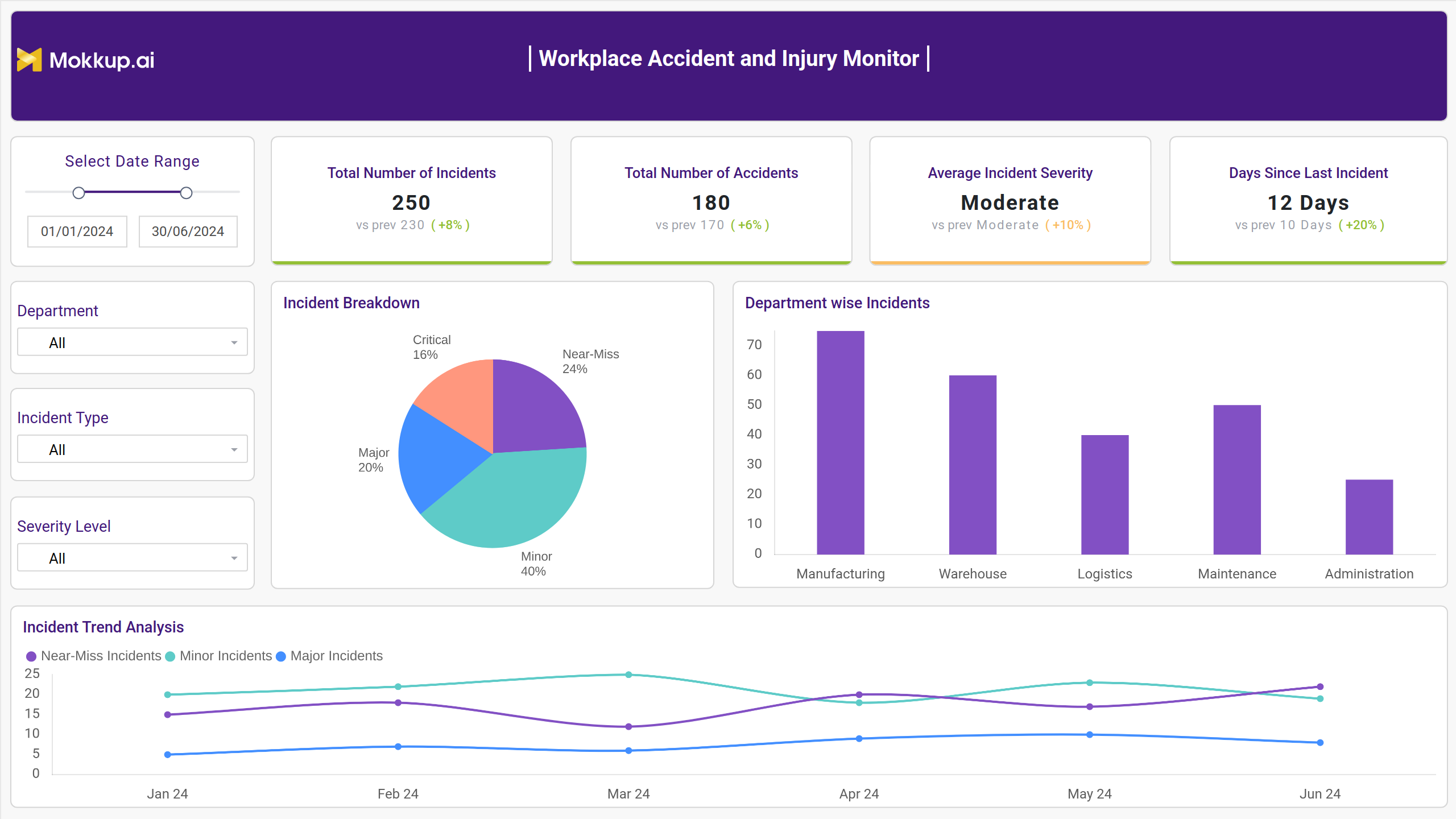This screenshot has width=1456, height=819.
Task: Click the Logistics bar
Action: [x=1105, y=495]
